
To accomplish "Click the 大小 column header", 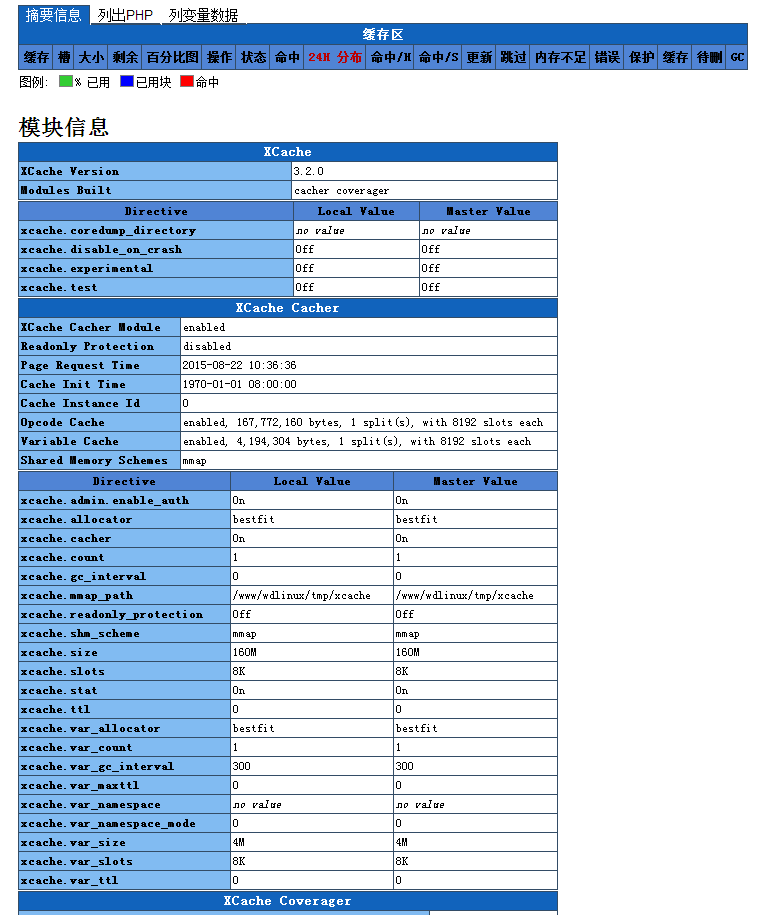I will [91, 57].
